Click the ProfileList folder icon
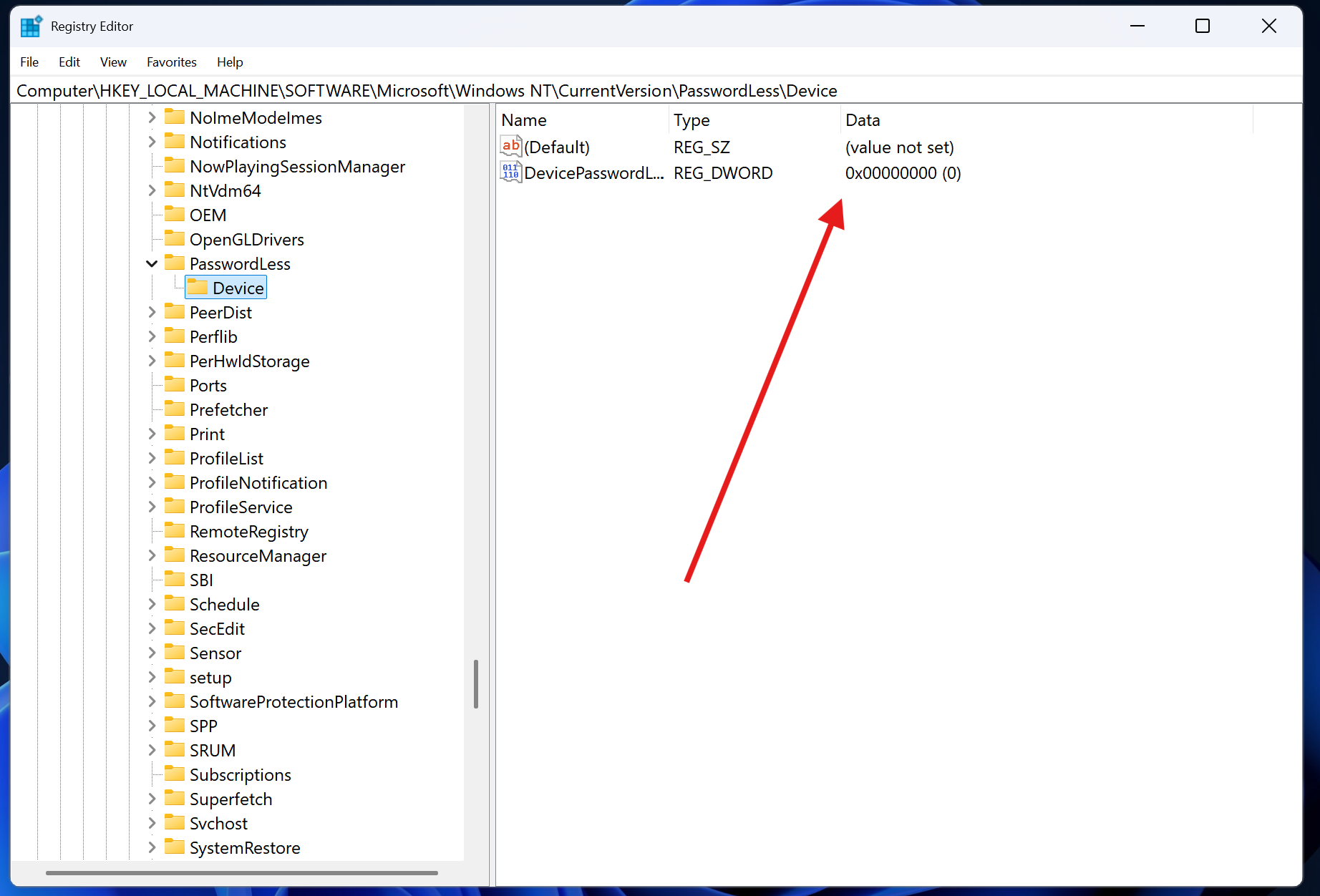Image resolution: width=1320 pixels, height=896 pixels. pos(175,458)
